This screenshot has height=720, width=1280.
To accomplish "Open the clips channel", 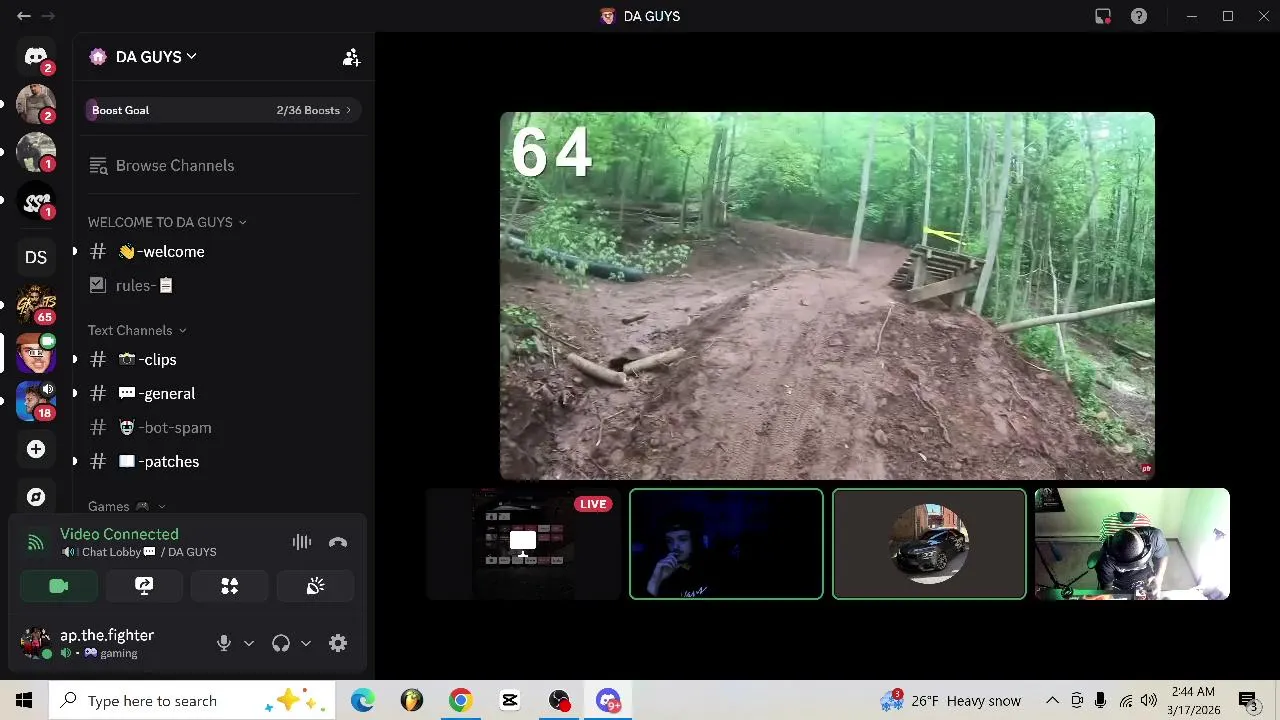I will pyautogui.click(x=221, y=360).
